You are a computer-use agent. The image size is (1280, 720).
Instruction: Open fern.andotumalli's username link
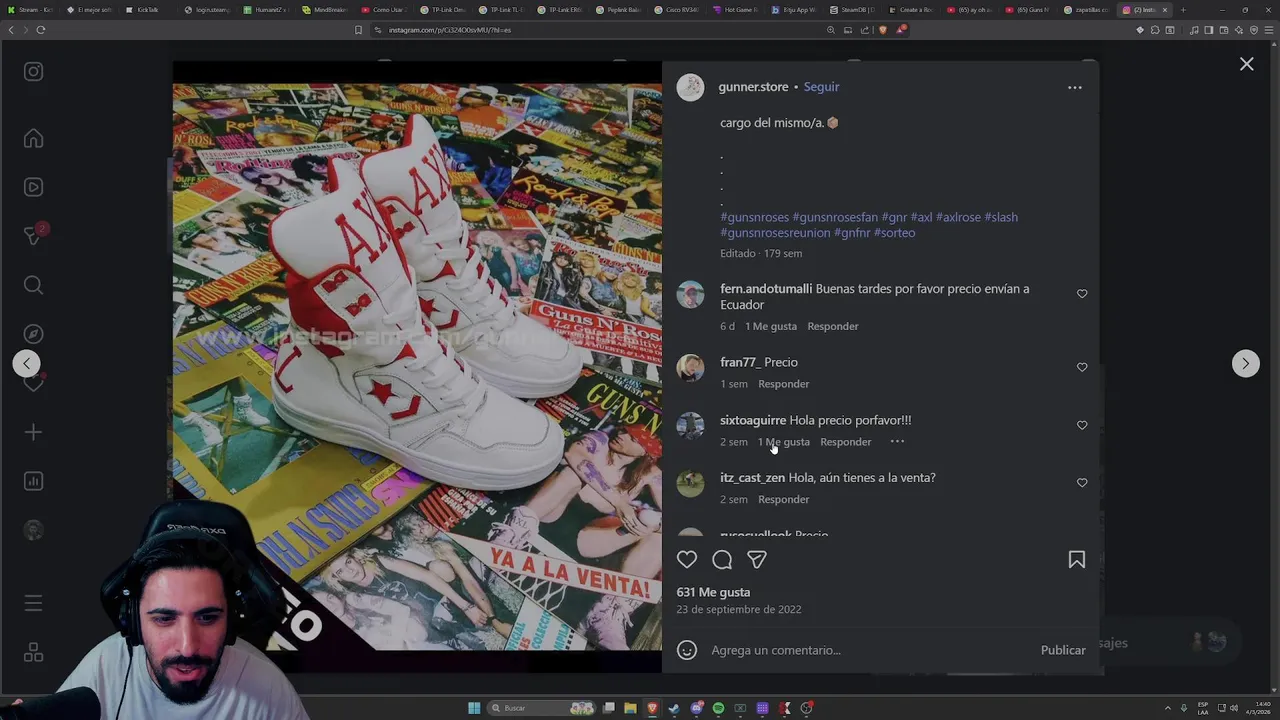point(766,289)
